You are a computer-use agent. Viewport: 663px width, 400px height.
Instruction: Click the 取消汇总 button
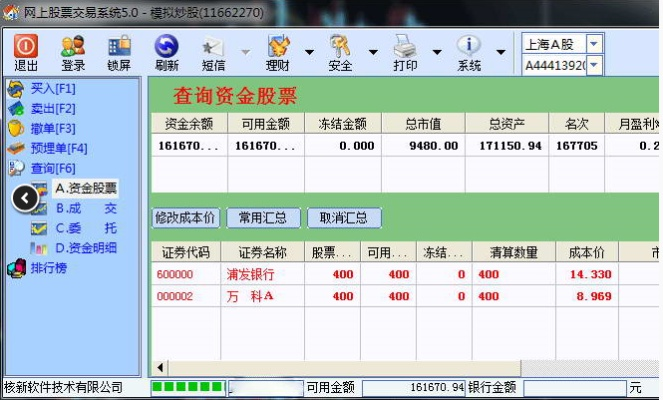tap(343, 217)
